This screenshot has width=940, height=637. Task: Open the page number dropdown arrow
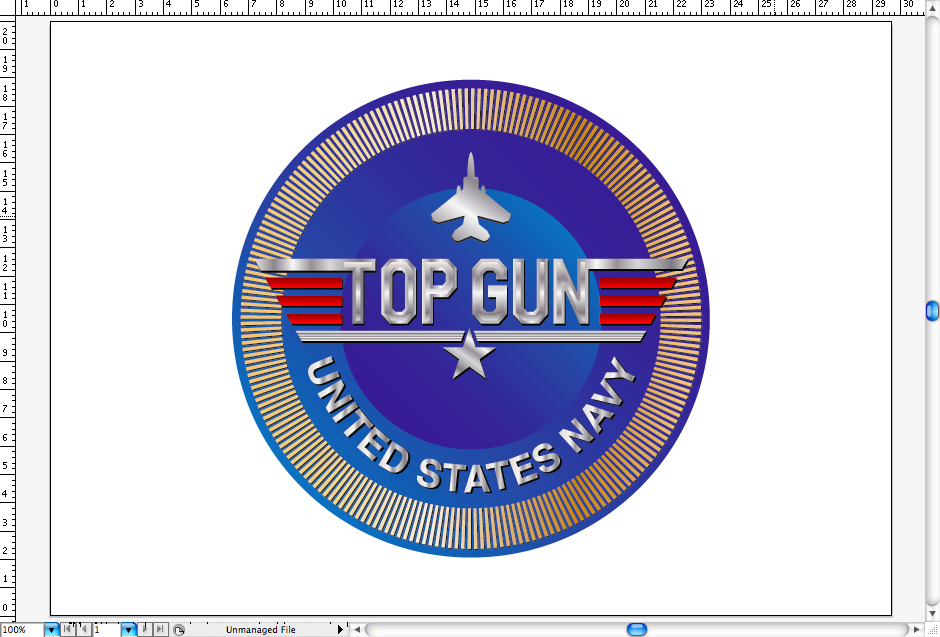pos(128,630)
